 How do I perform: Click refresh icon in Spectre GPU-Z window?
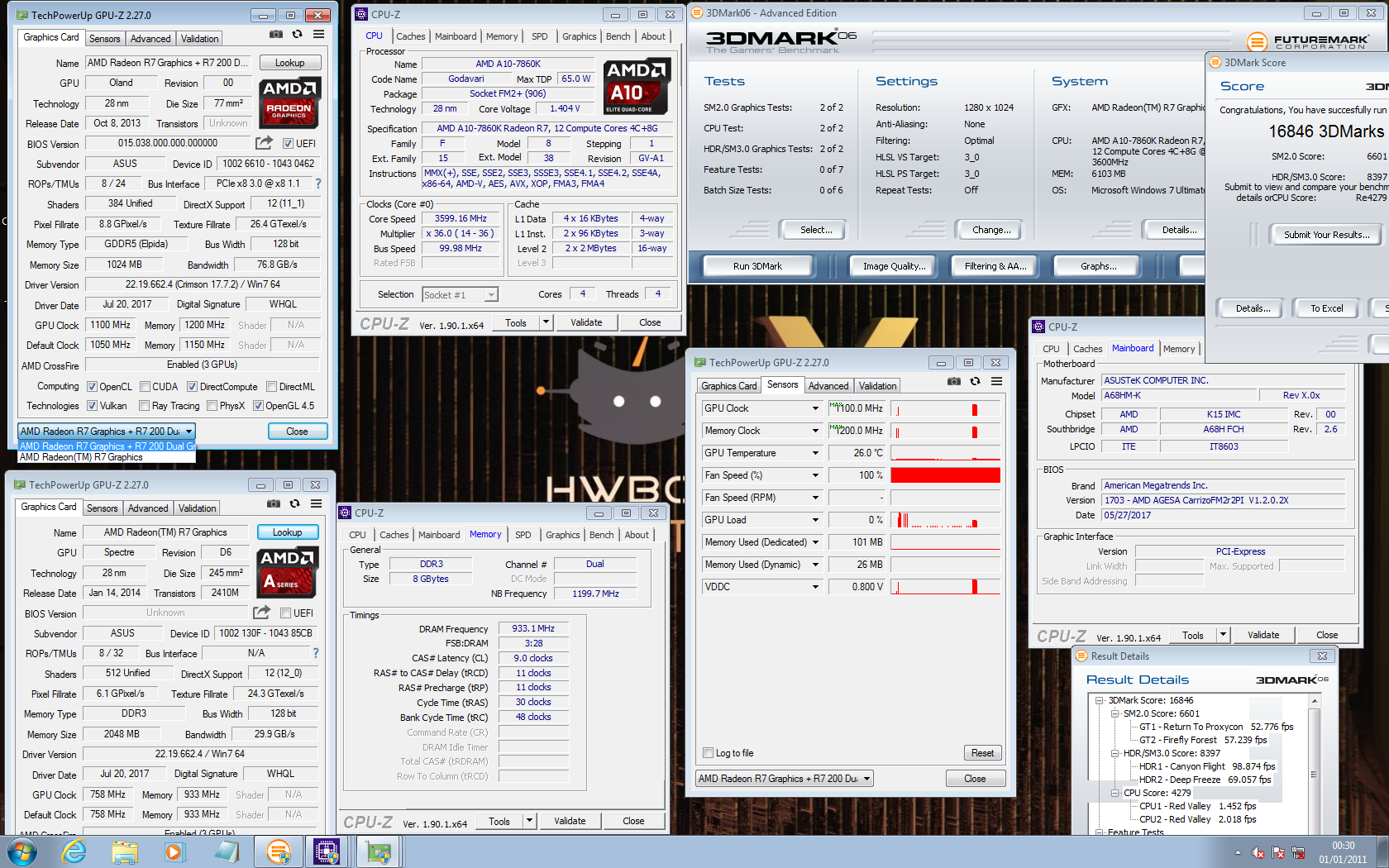coord(295,504)
